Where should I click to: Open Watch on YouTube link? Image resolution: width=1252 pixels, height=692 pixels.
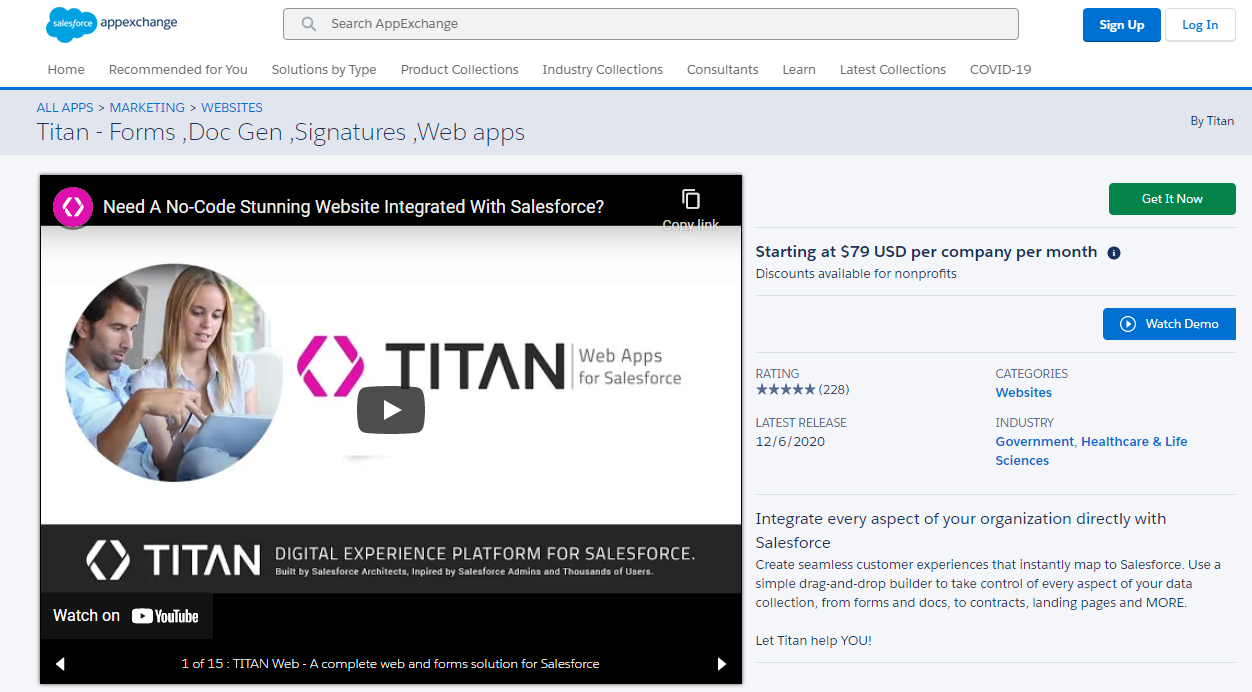[x=126, y=616]
